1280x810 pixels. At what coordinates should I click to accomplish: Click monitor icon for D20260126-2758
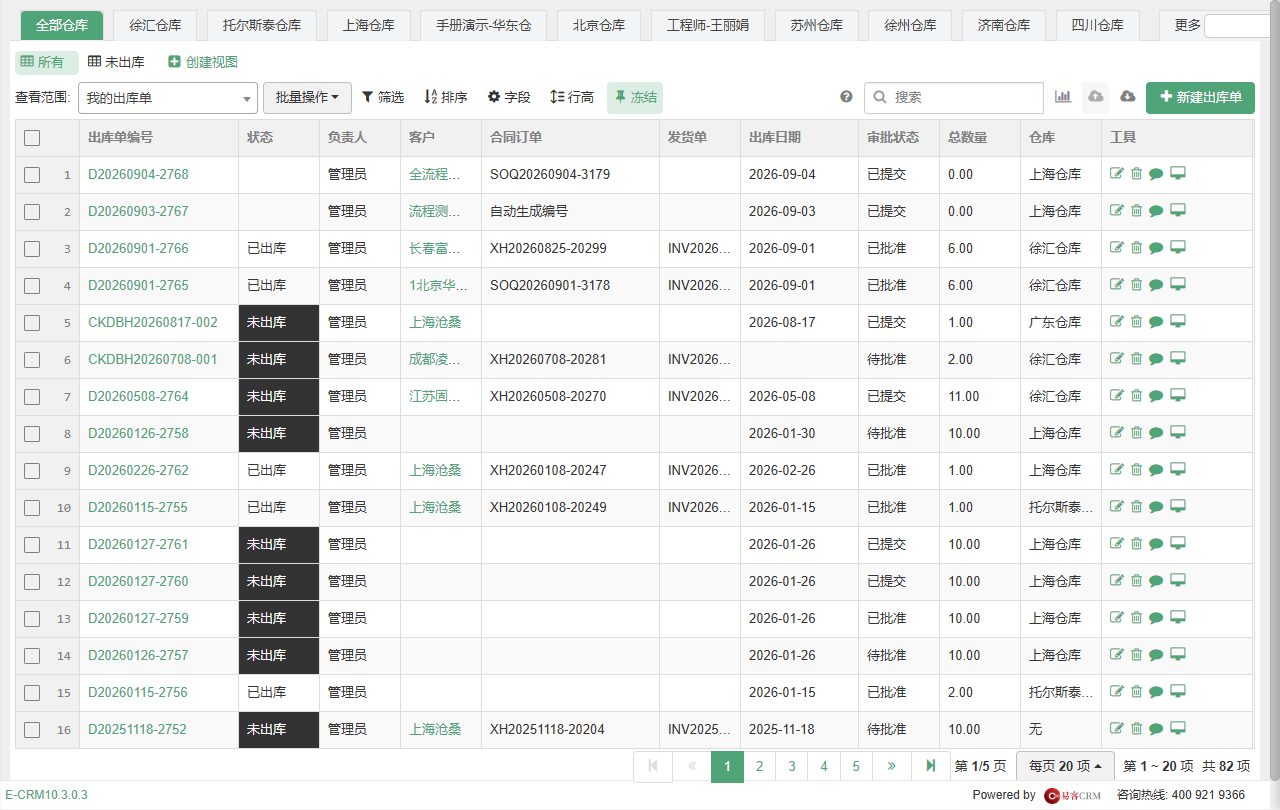coord(1178,432)
